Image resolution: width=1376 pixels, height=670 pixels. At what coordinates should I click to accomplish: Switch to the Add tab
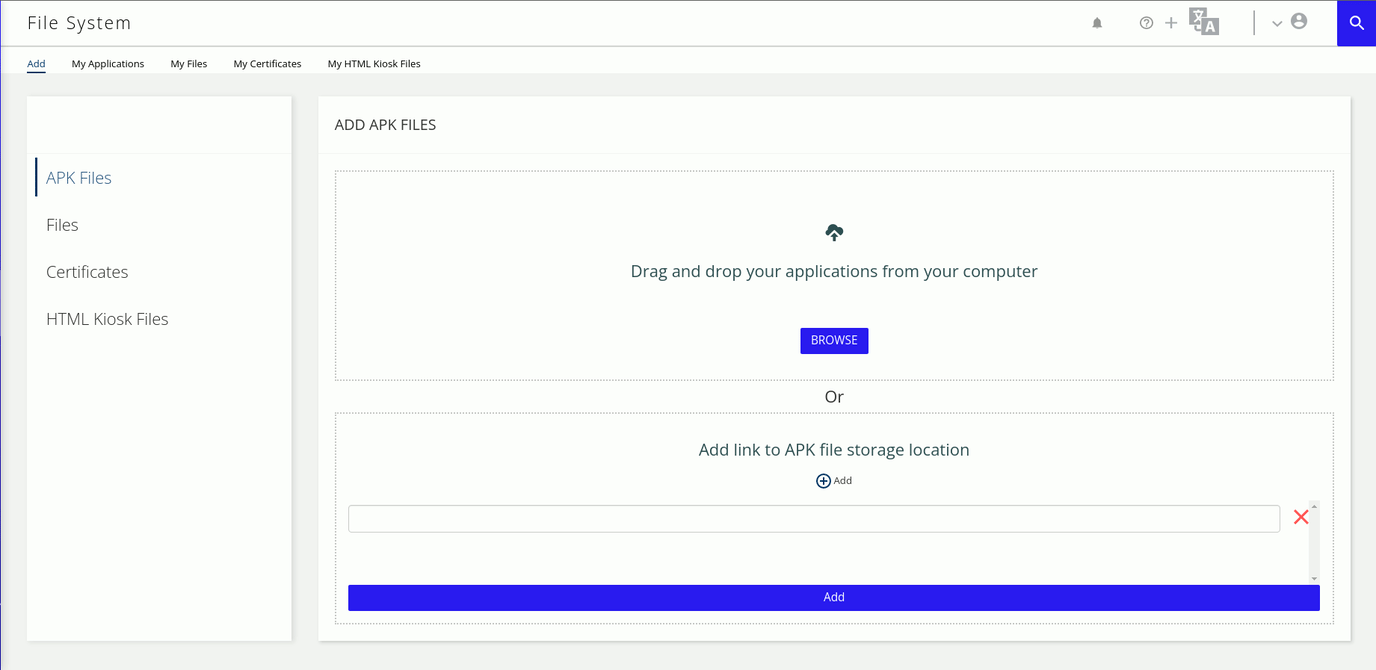(x=36, y=64)
